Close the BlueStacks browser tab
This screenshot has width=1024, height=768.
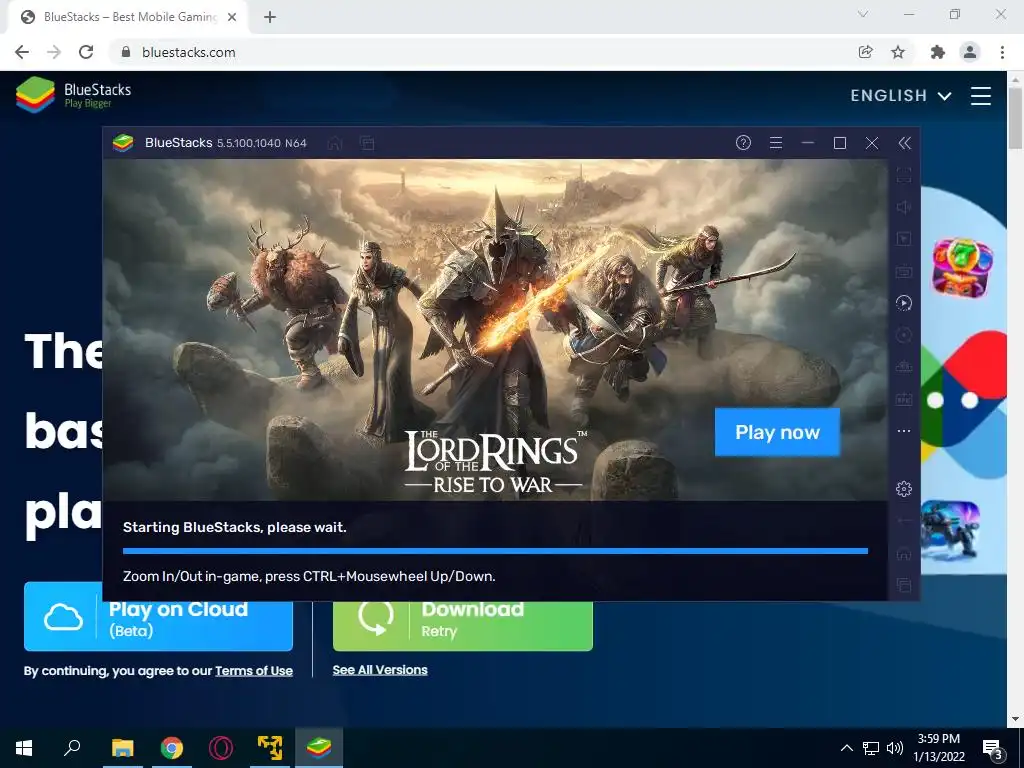click(232, 17)
